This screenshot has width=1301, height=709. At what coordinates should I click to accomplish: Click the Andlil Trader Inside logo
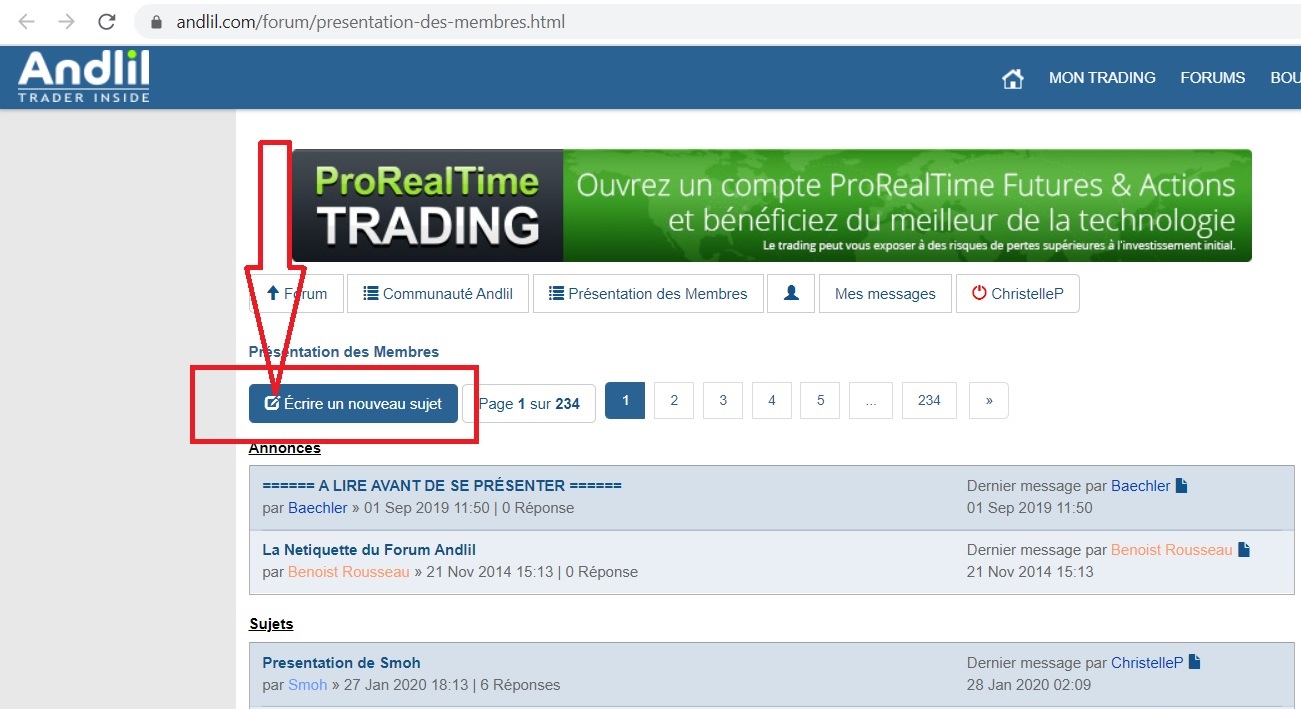click(84, 76)
